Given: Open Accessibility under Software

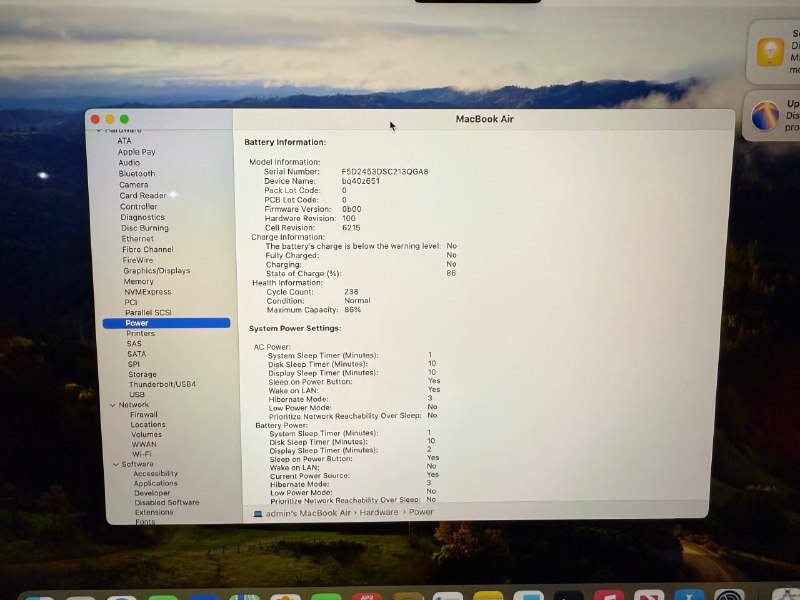Looking at the screenshot, I should (x=156, y=473).
